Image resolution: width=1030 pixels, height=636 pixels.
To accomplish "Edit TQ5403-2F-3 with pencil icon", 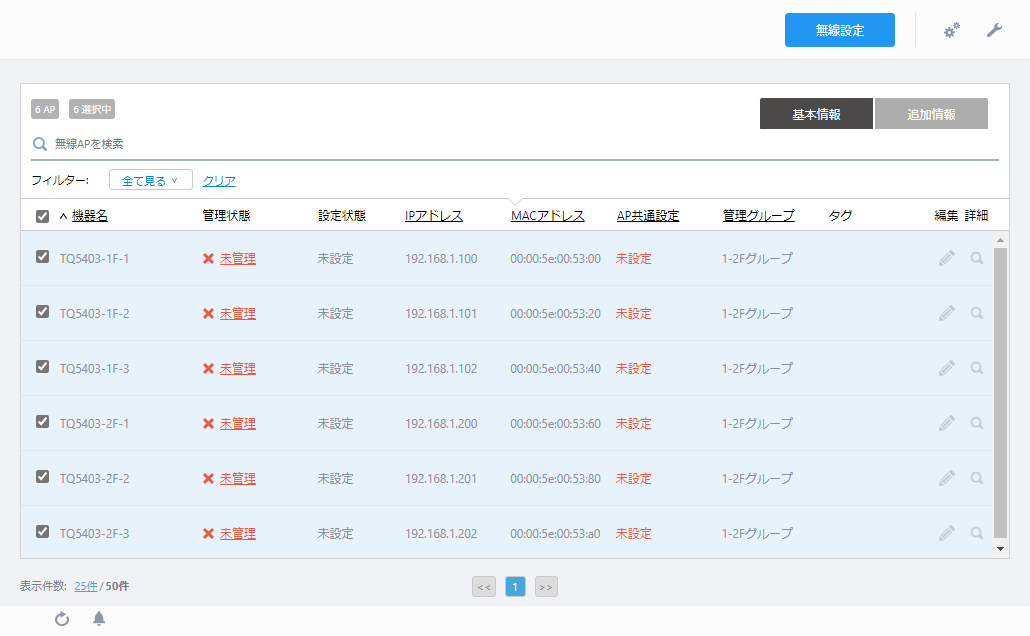I will tap(947, 533).
